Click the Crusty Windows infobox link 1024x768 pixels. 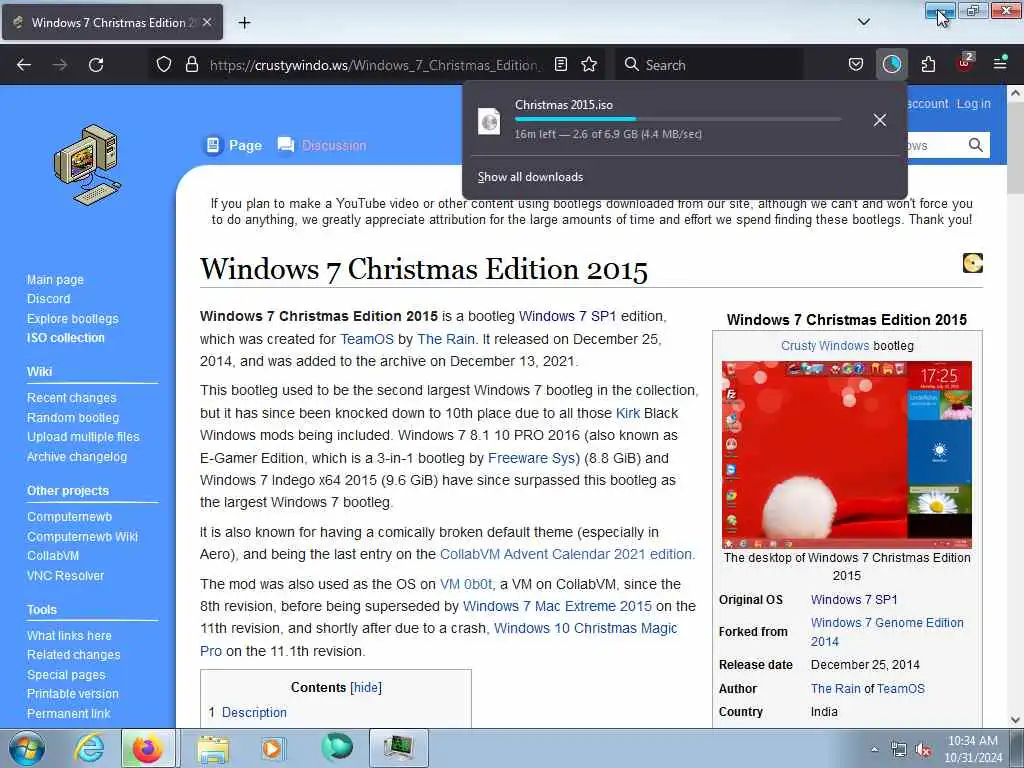[x=825, y=345]
